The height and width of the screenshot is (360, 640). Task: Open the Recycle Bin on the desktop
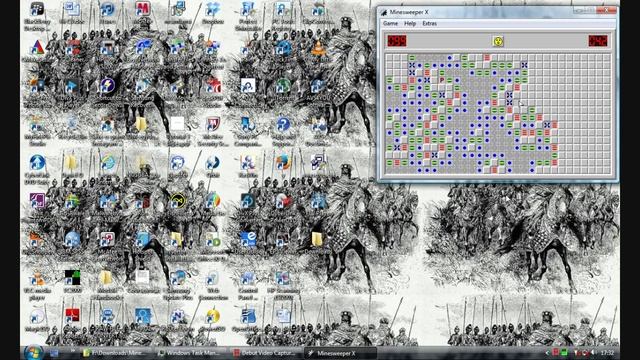coord(72,124)
